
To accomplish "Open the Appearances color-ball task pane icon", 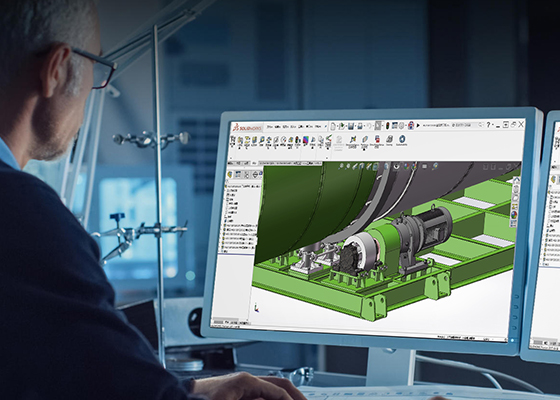I will (514, 215).
